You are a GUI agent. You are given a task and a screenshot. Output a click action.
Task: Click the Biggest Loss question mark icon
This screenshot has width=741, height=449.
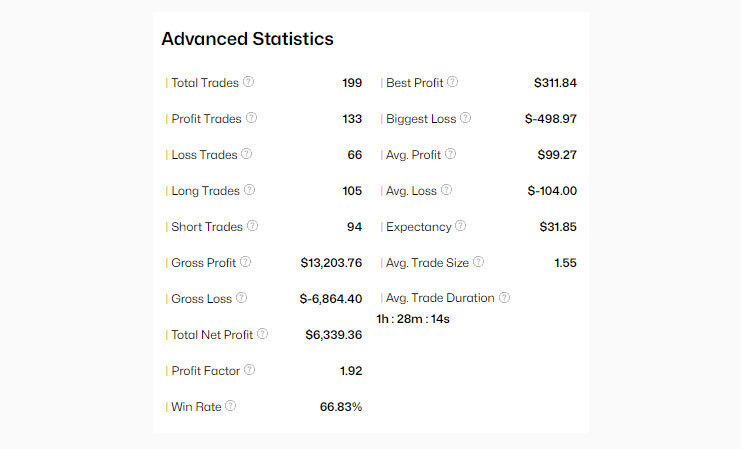click(x=465, y=118)
